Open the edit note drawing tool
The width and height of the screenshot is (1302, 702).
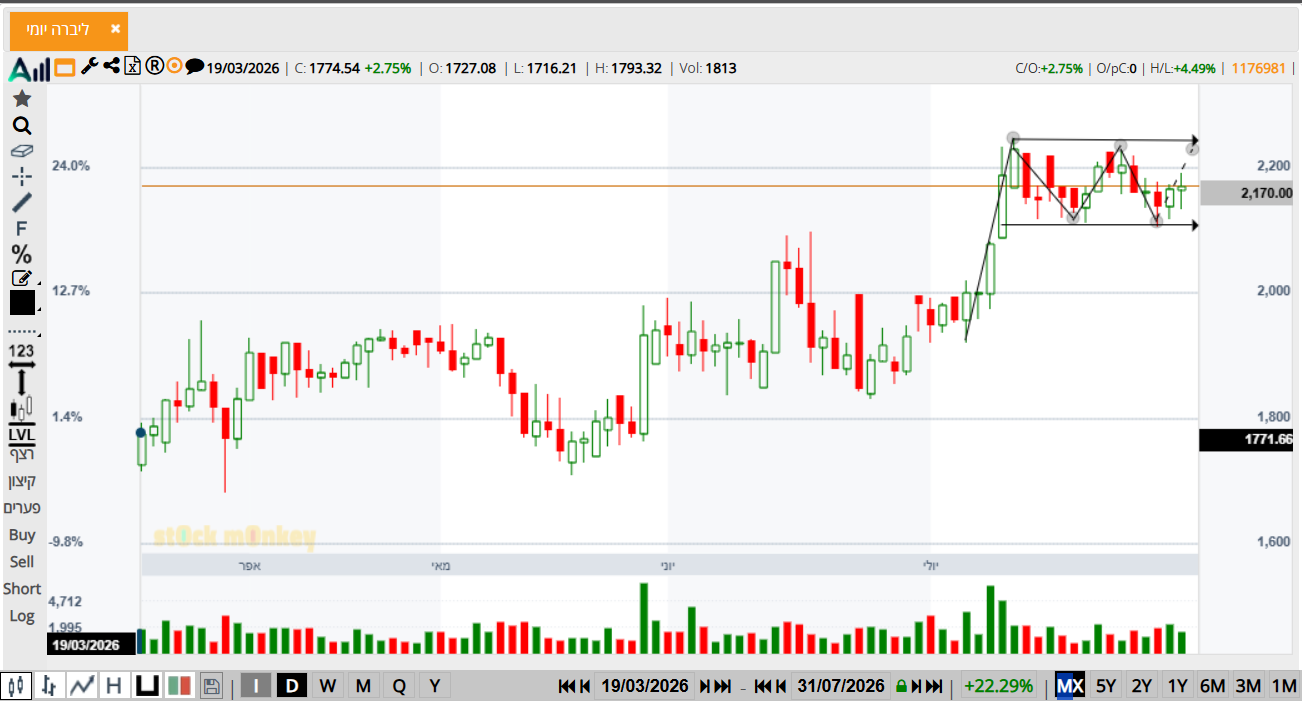click(x=21, y=278)
